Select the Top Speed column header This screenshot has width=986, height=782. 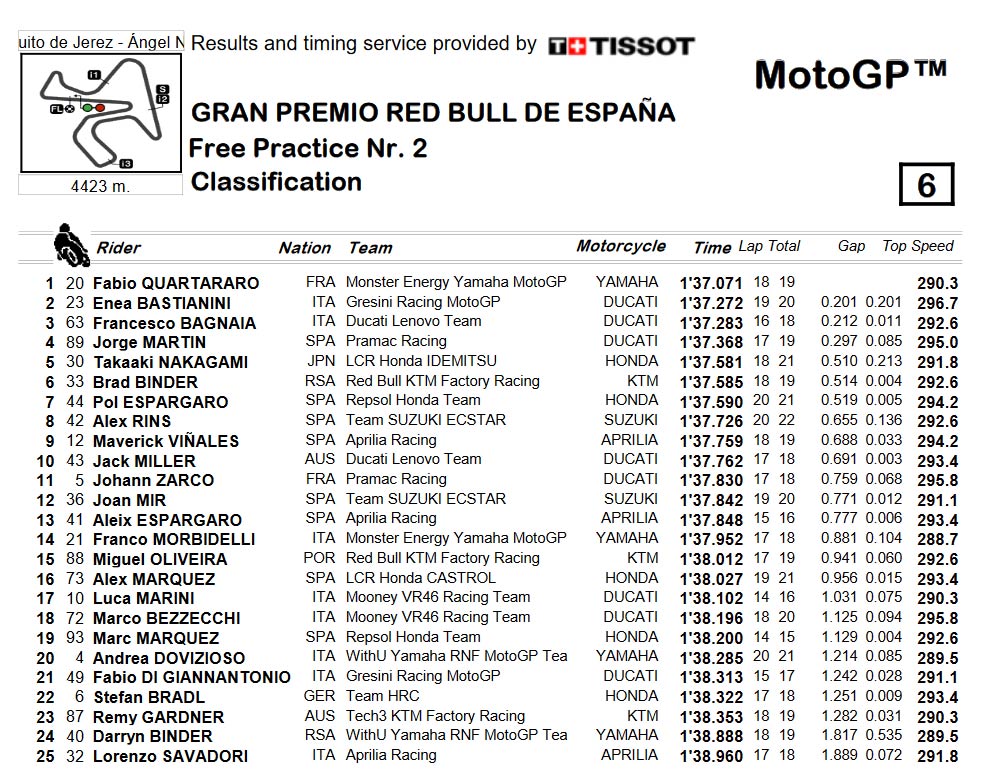coord(918,246)
